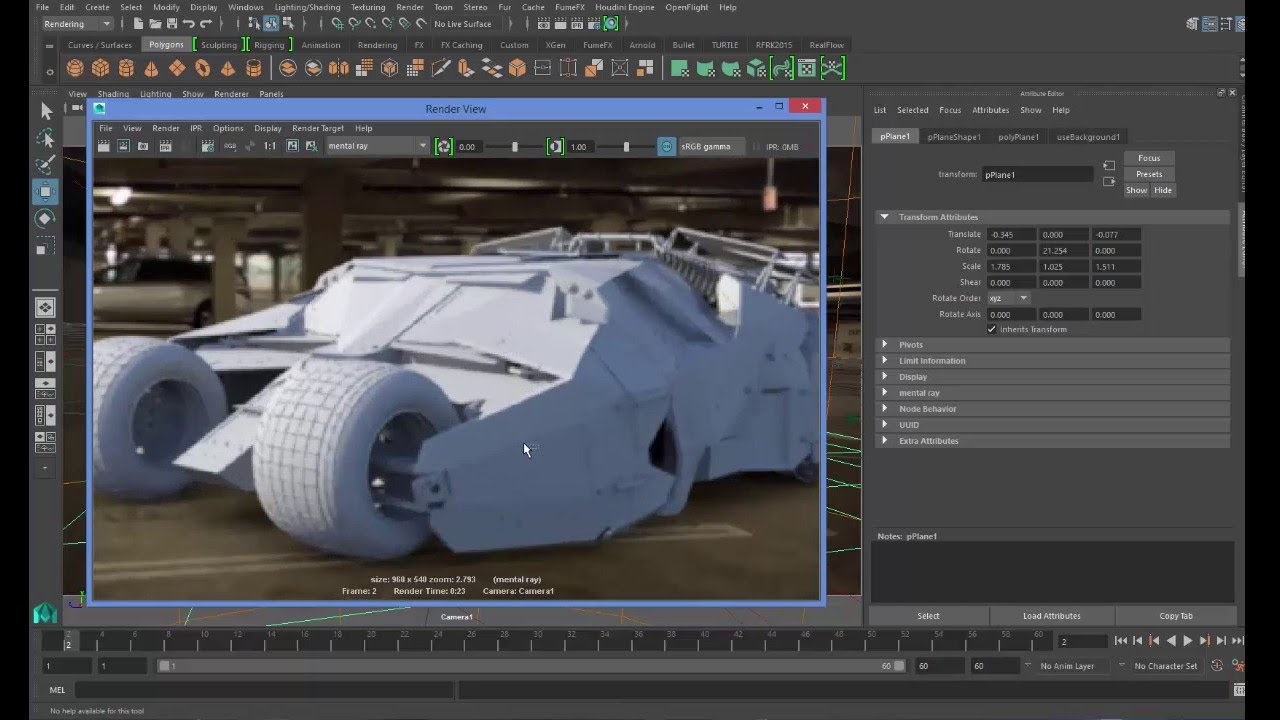This screenshot has height=720, width=1280.
Task: Expand the mental ray attribute section
Action: [x=884, y=393]
